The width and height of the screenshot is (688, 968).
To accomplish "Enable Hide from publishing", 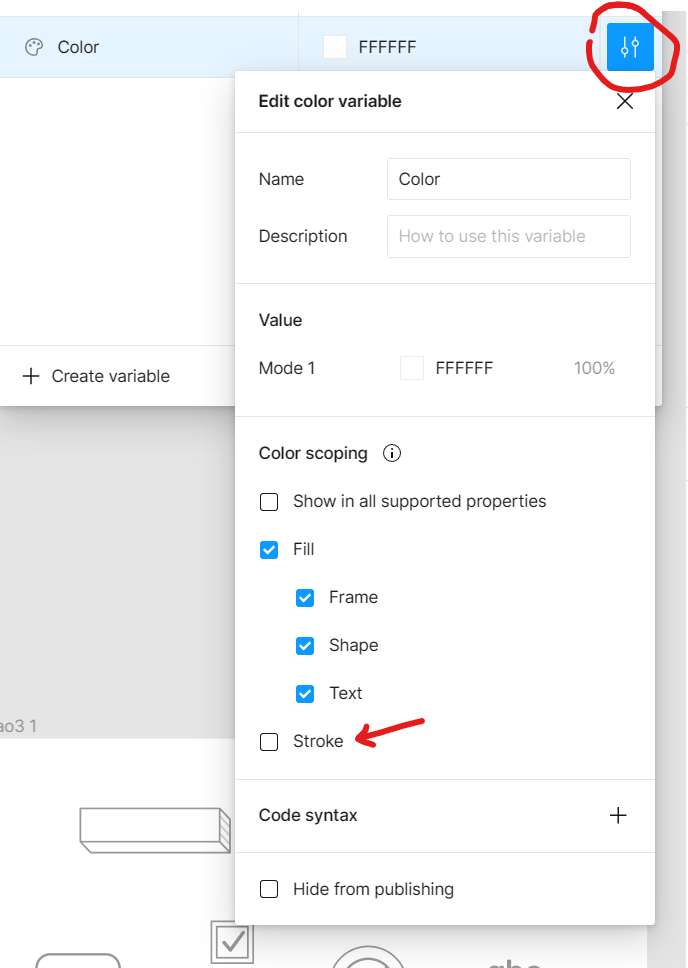I will click(269, 890).
